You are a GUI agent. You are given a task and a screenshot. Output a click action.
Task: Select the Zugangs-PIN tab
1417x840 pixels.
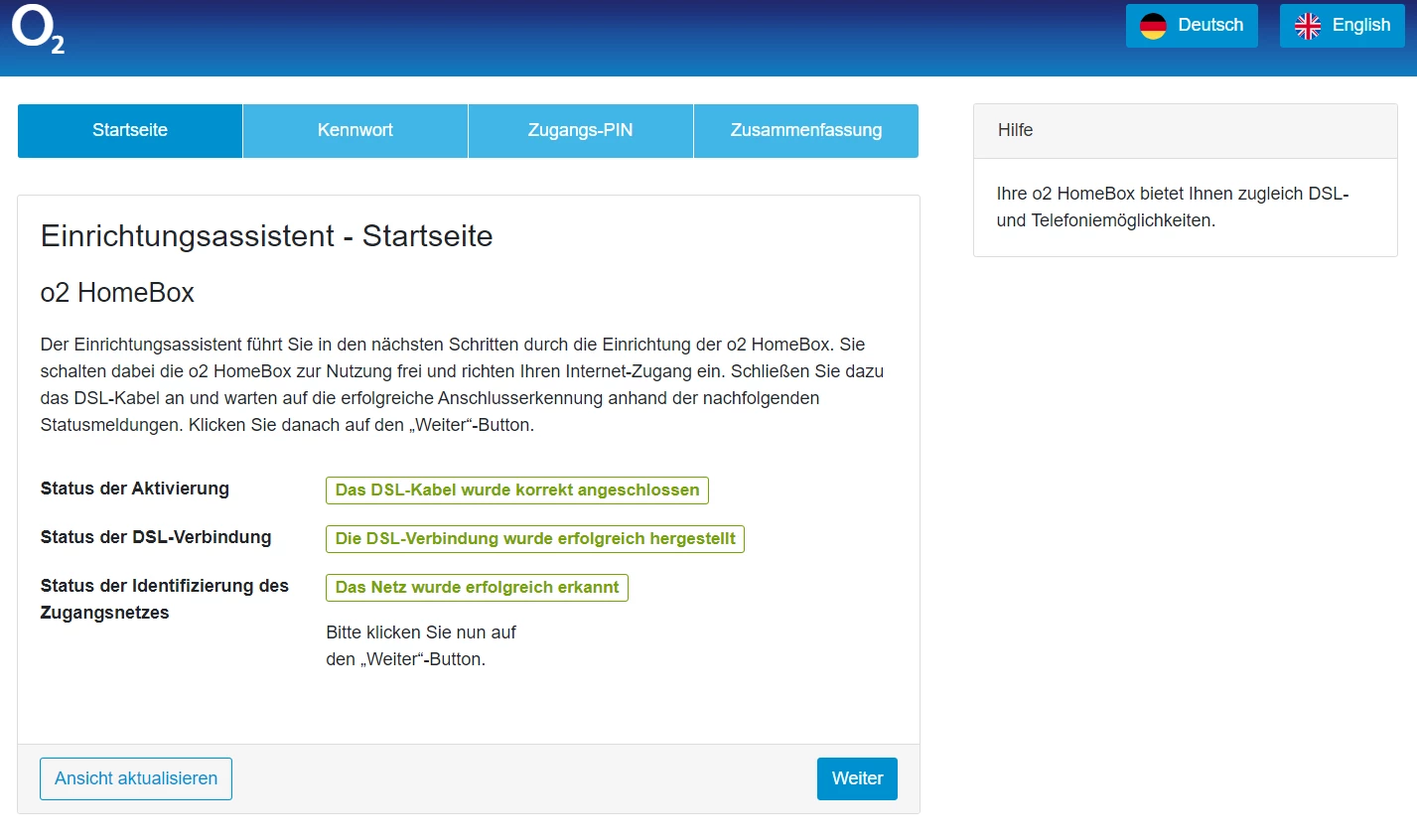pos(581,131)
